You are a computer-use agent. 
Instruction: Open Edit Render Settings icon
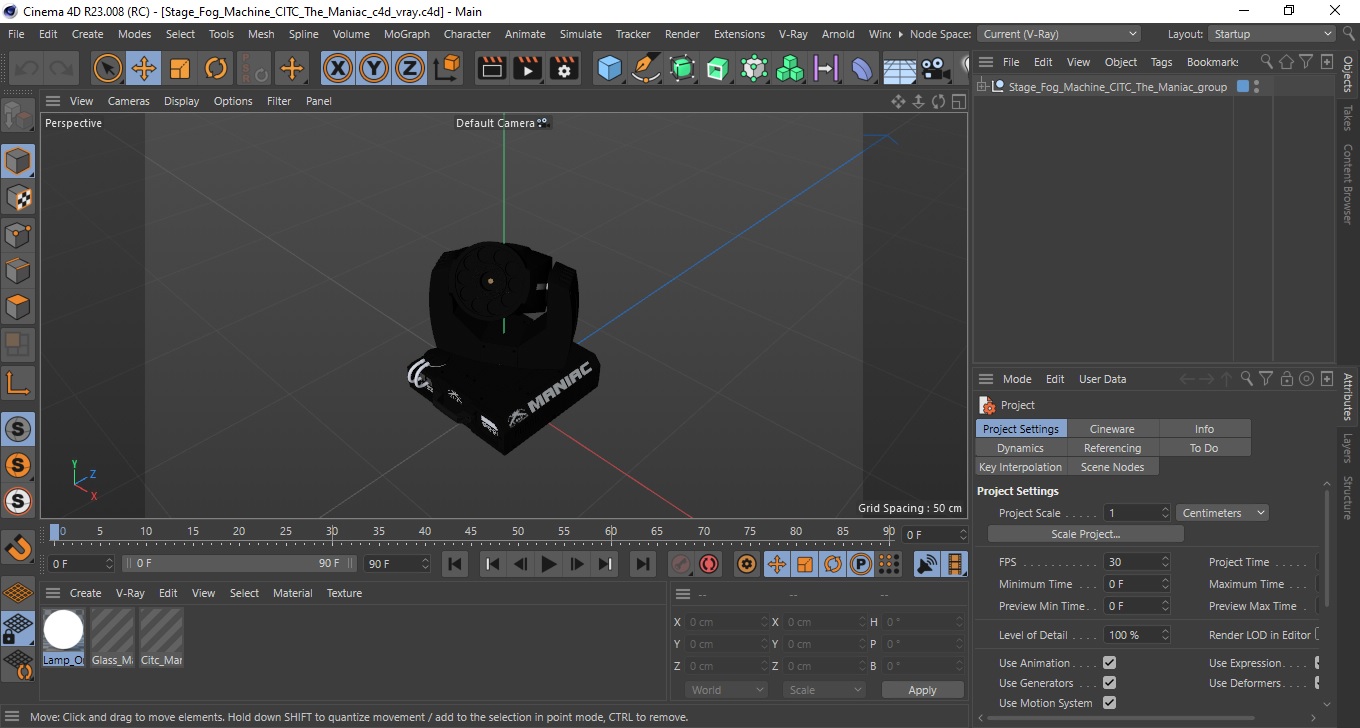click(564, 68)
